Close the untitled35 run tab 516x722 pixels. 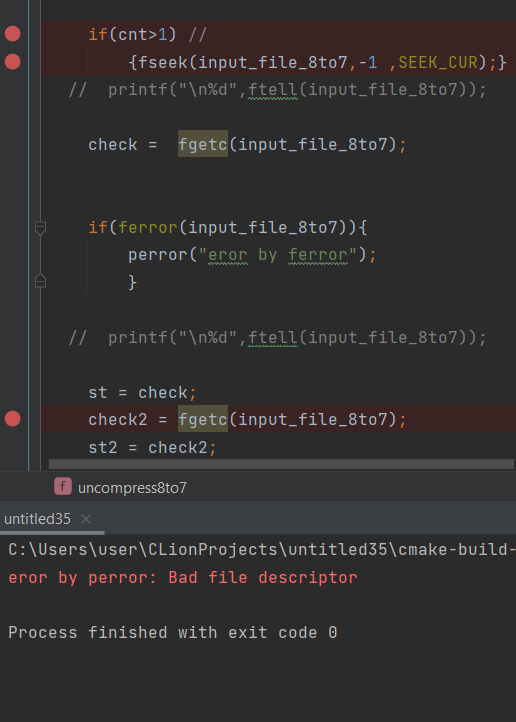coord(86,519)
